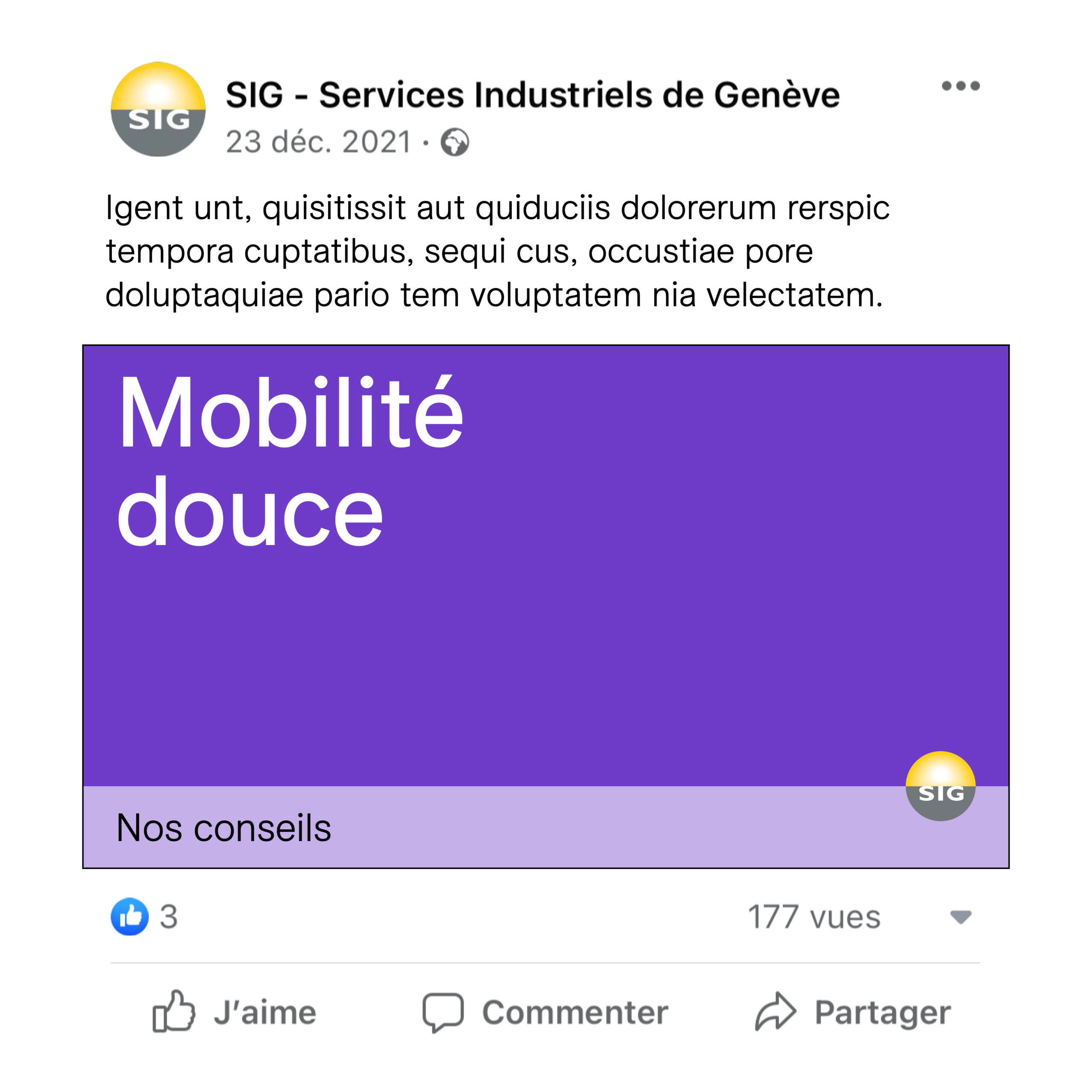Click the 23 déc. 2021 post date
1092x1092 pixels.
[x=318, y=142]
